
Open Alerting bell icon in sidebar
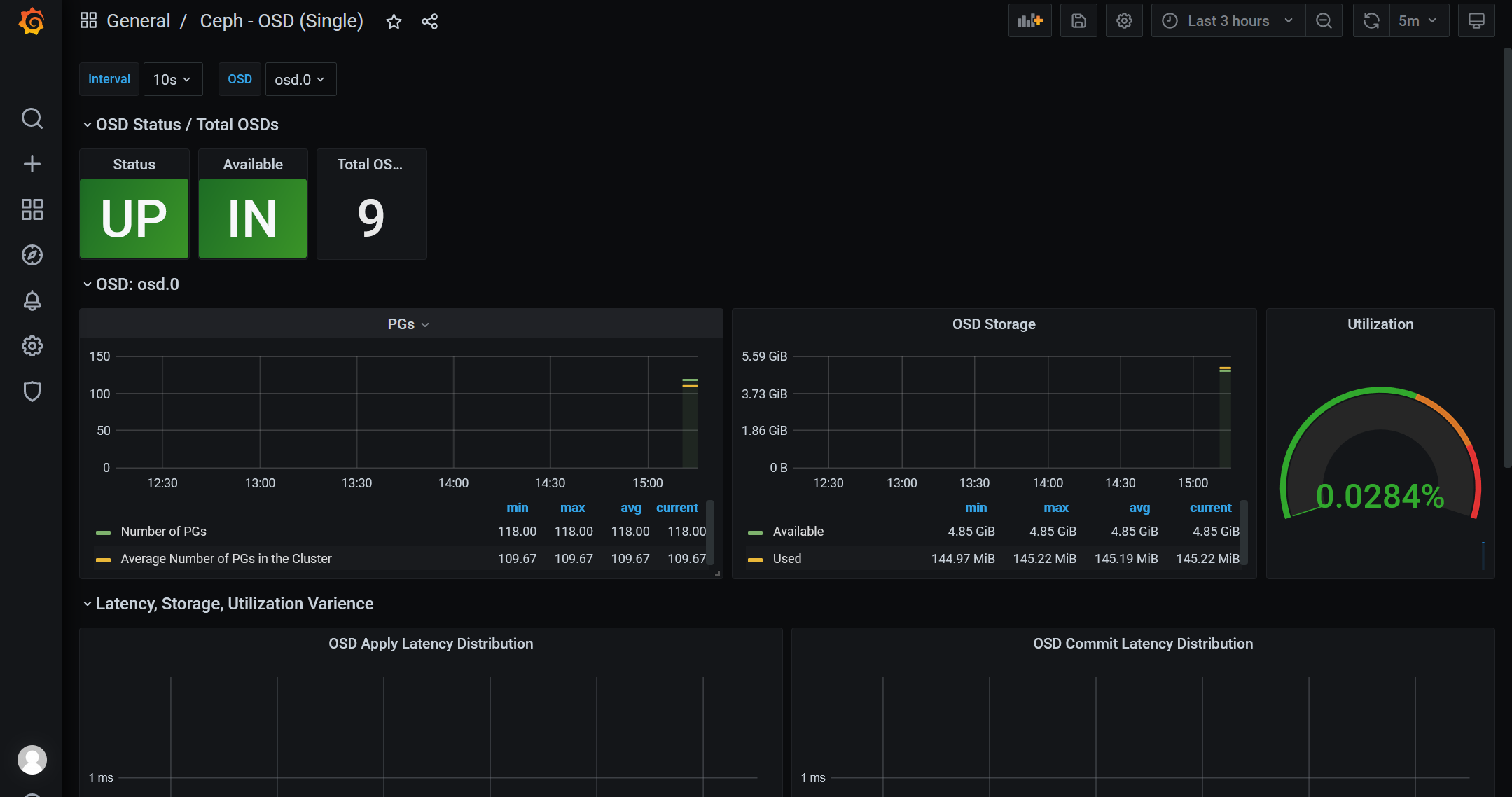tap(32, 300)
